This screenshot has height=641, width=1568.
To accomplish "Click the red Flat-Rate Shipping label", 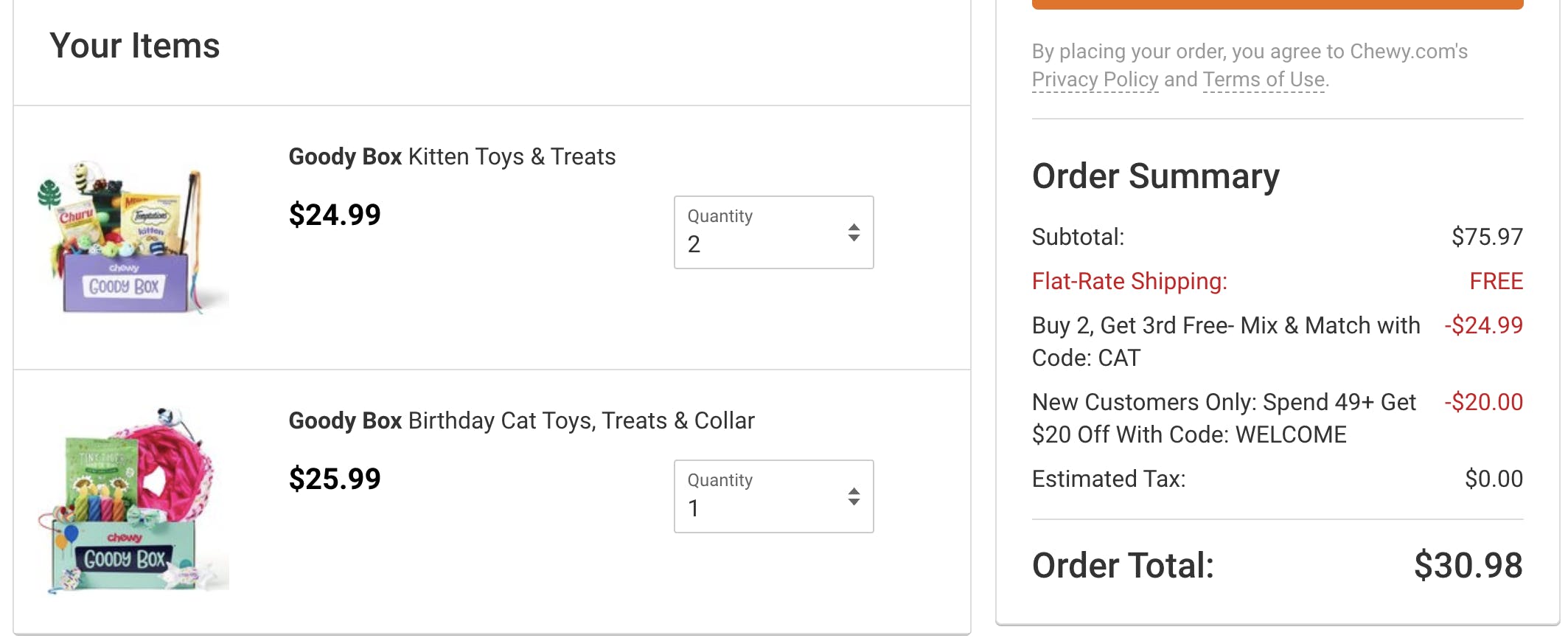I will point(1129,281).
